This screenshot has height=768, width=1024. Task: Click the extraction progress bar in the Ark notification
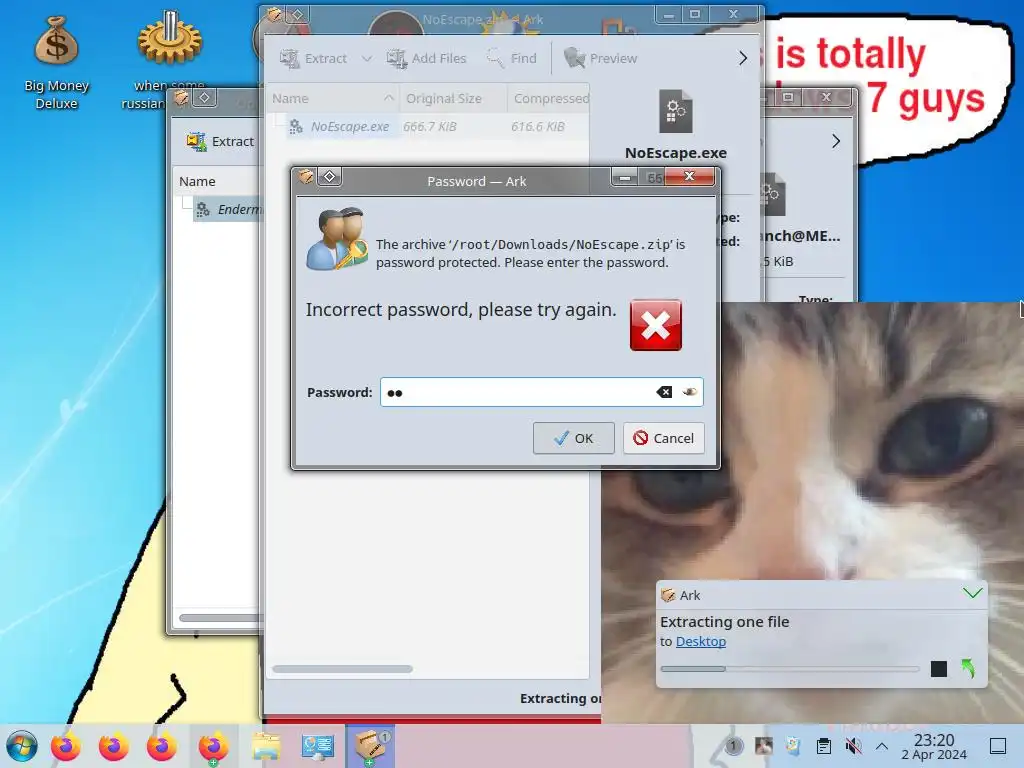point(790,669)
